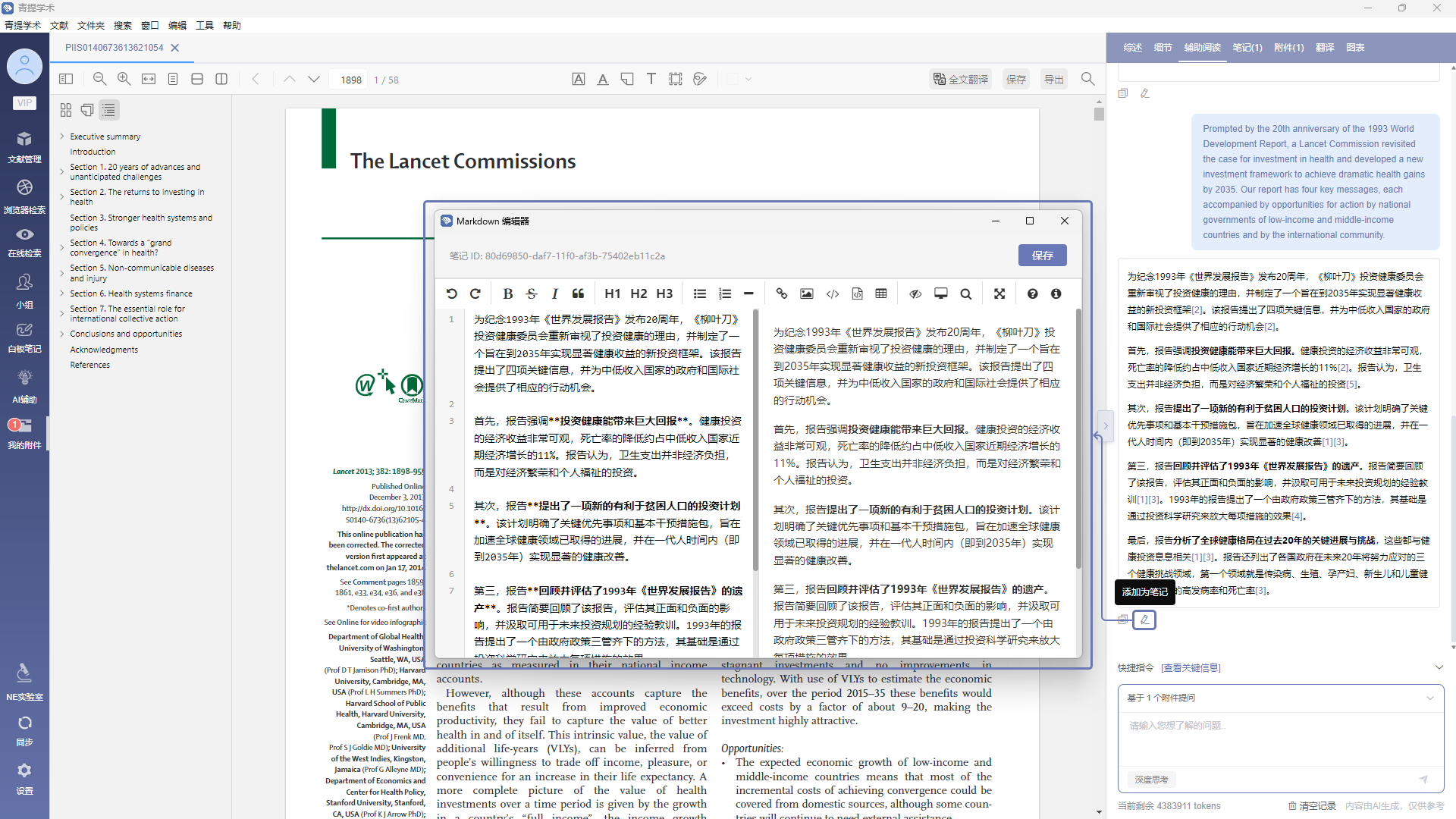Open annotation color dropdown arrow

coord(748,79)
